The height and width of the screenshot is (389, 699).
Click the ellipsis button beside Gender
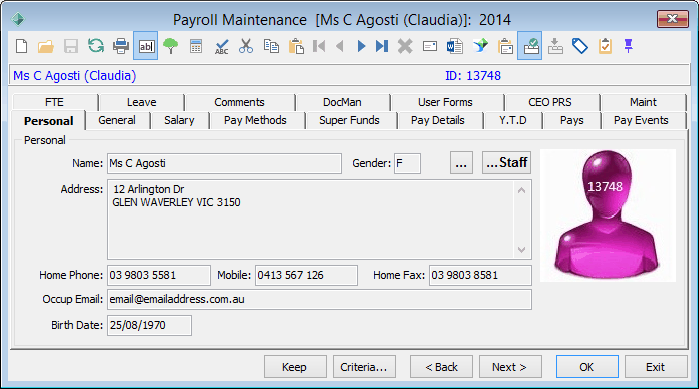pos(461,163)
